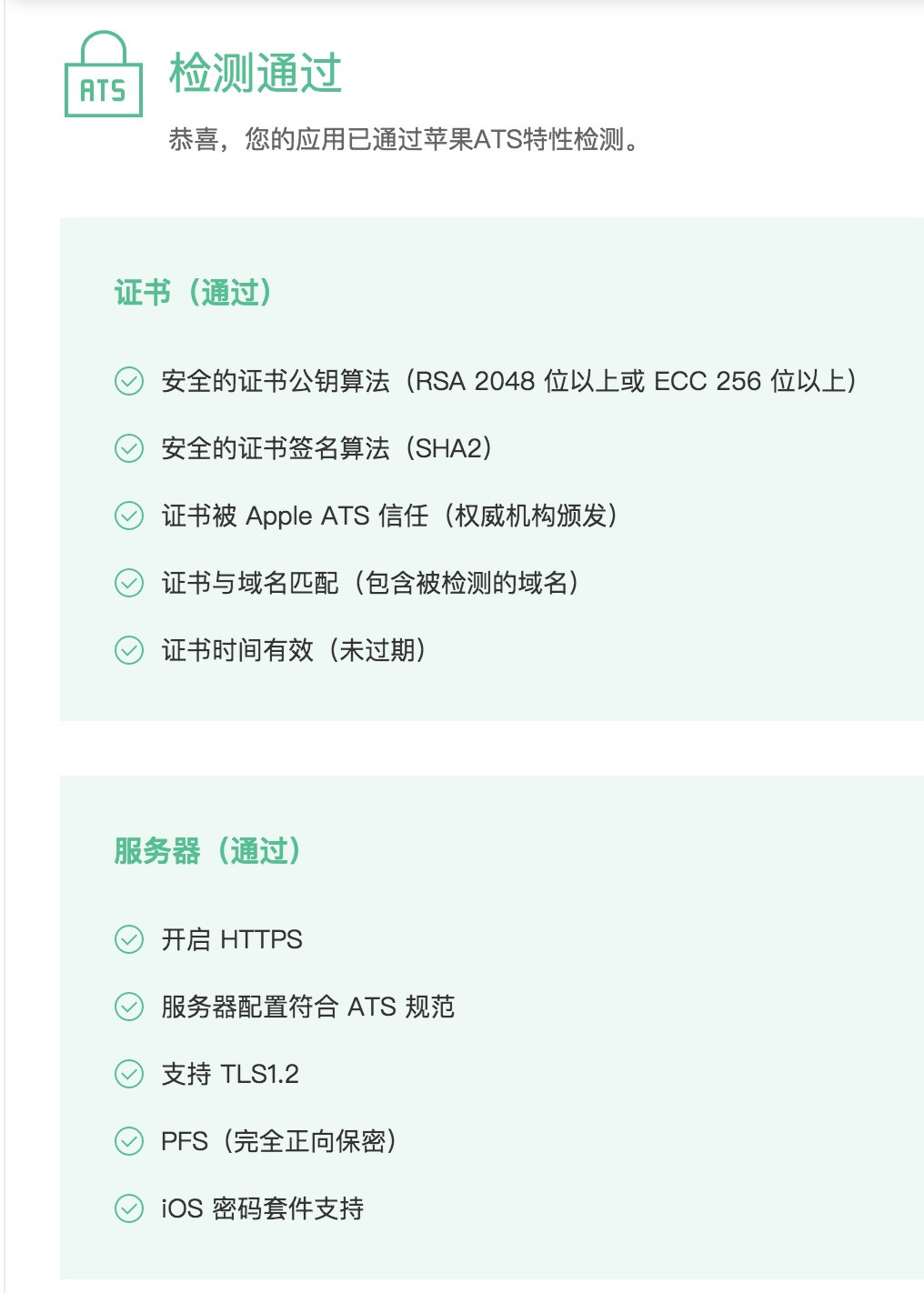Screen dimensions: 924x1293
Task: Click the 开启 HTTPS item text
Action: (232, 939)
